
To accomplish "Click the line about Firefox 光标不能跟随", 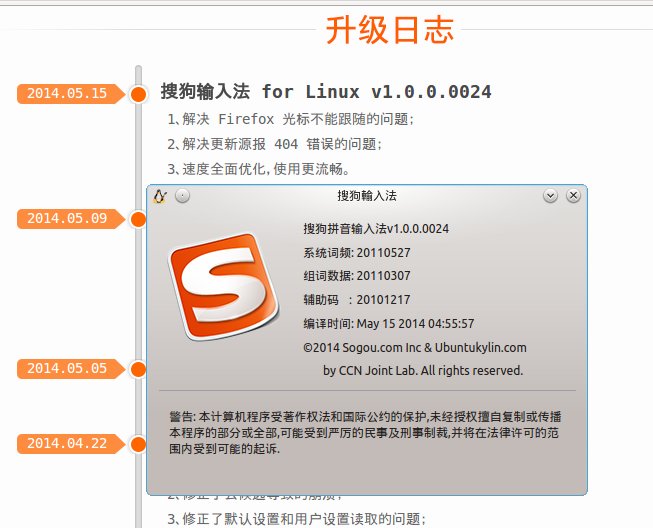I will coord(291,120).
